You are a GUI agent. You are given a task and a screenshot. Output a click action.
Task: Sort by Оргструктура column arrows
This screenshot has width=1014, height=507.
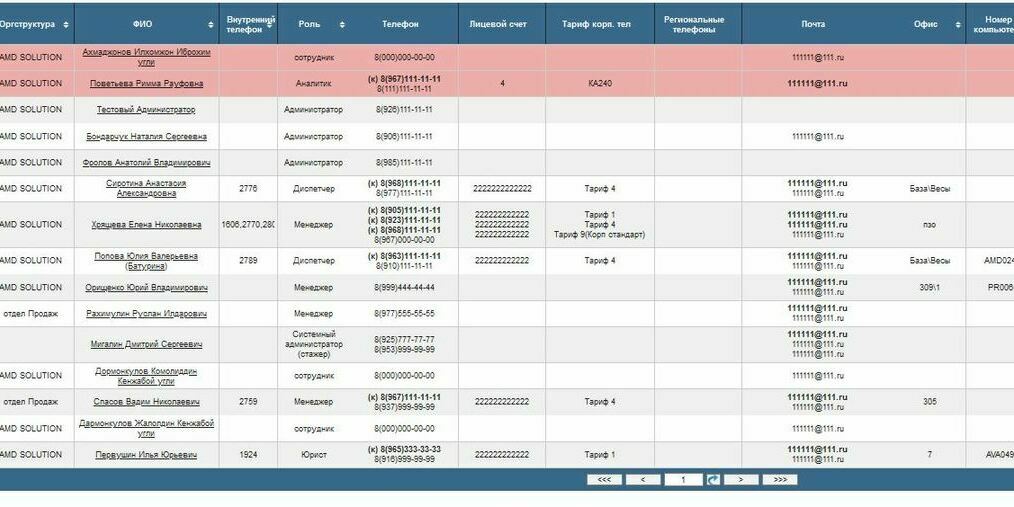pos(66,24)
